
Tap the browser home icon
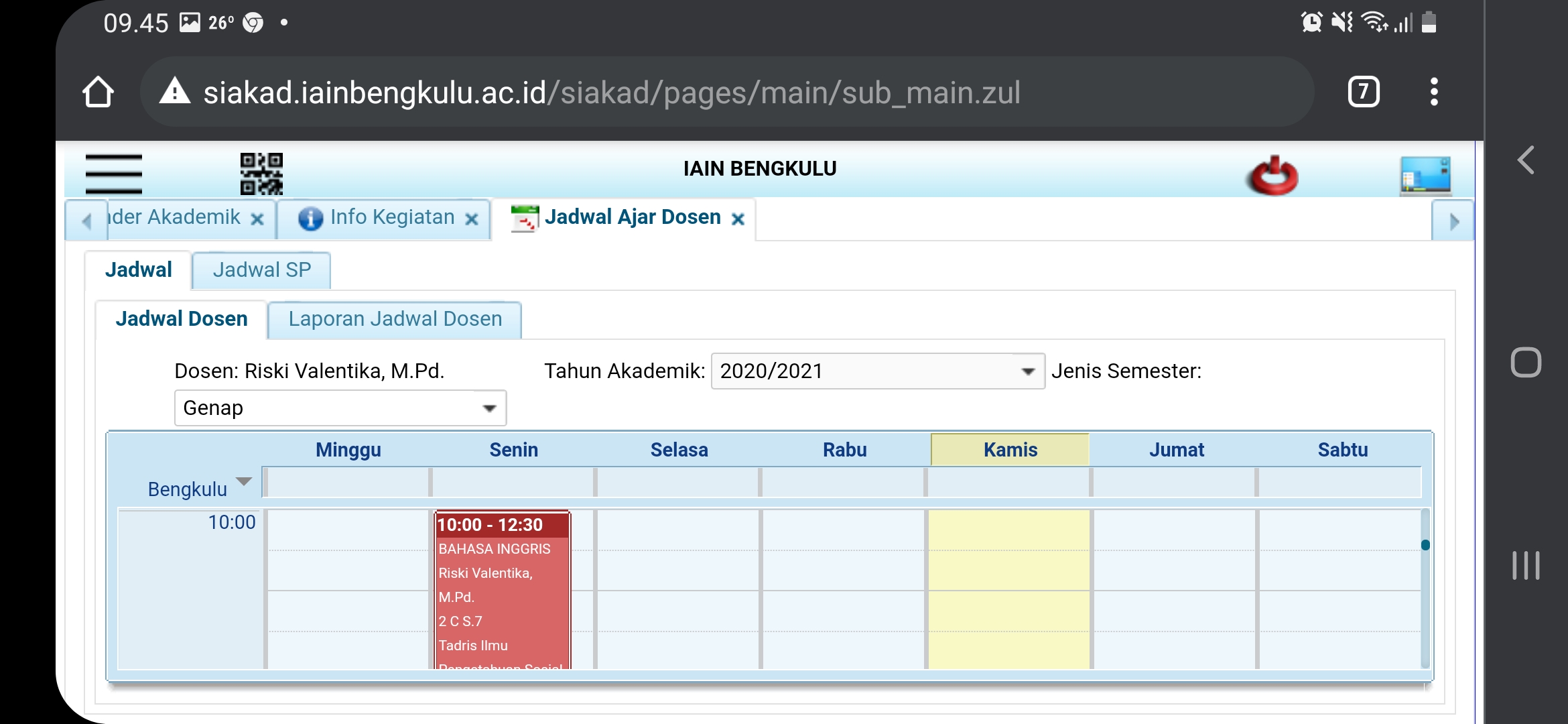pos(98,92)
